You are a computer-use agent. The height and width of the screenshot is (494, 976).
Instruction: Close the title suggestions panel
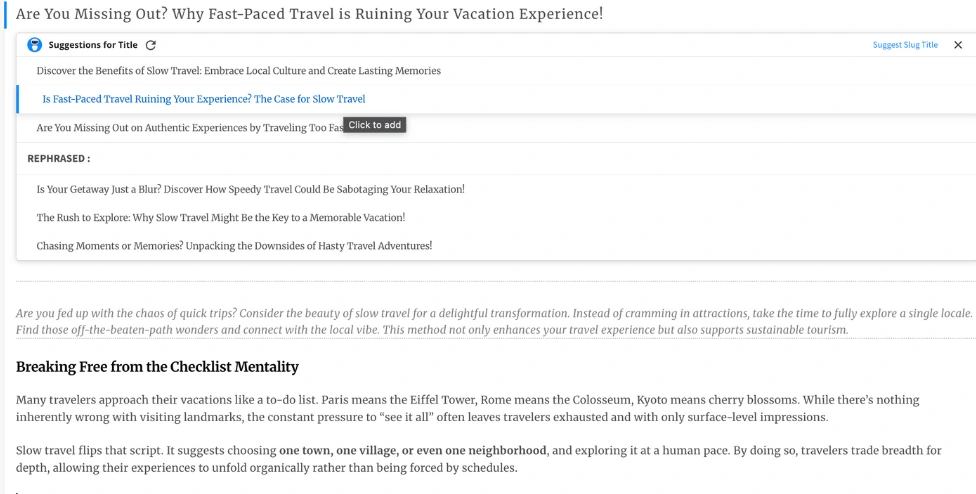pyautogui.click(x=958, y=45)
